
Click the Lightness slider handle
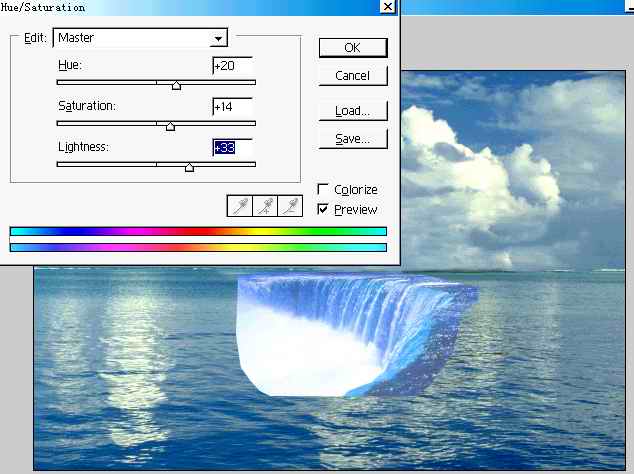click(x=189, y=168)
